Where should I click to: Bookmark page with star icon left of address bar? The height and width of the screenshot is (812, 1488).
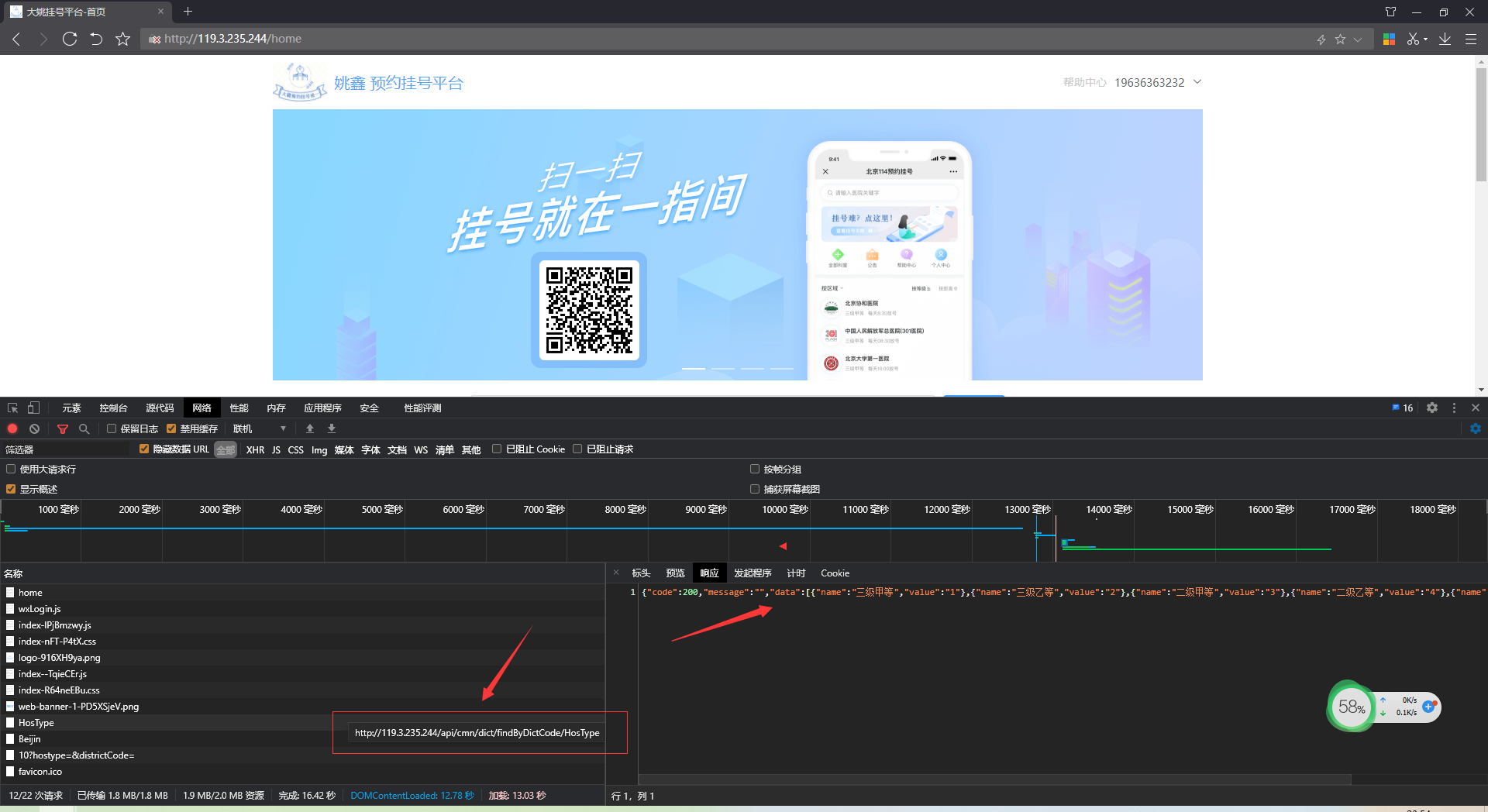[122, 39]
